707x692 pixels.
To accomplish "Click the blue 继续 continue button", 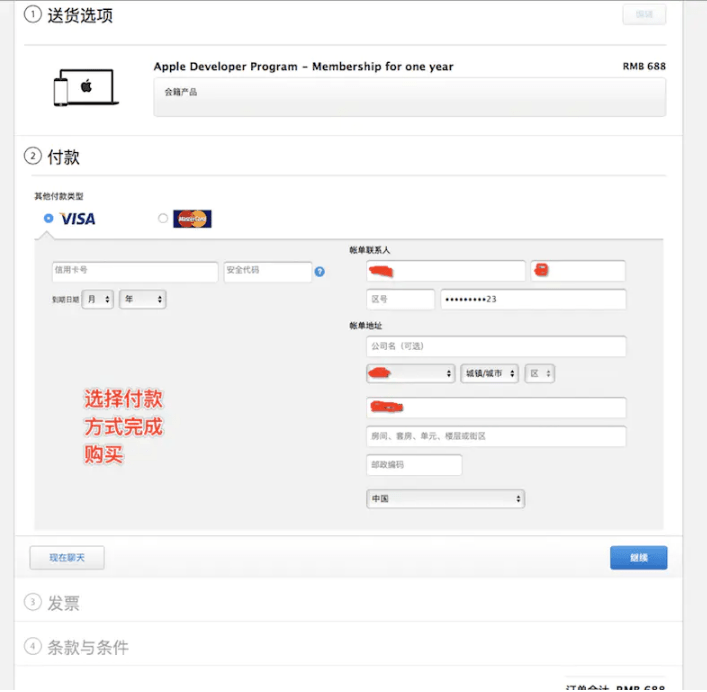I will (x=638, y=558).
